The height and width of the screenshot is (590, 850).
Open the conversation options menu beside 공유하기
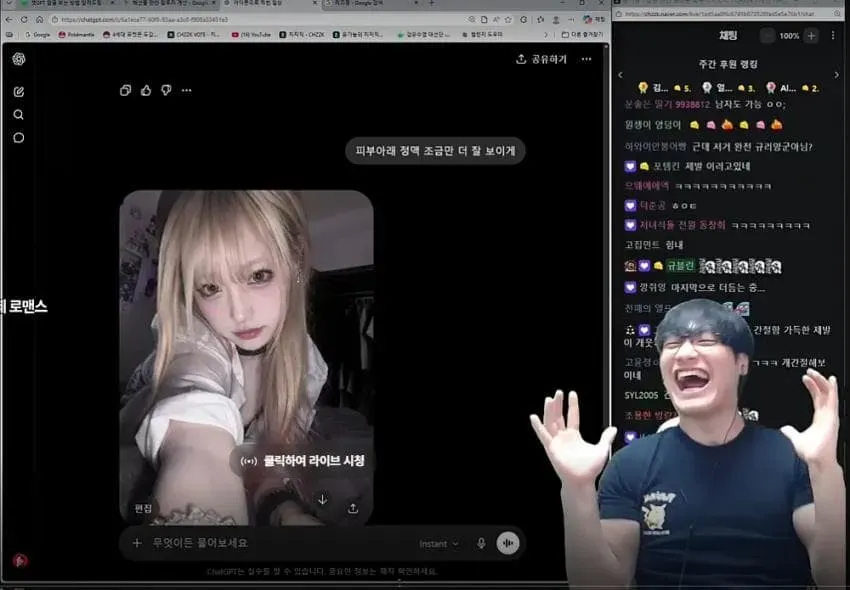587,59
